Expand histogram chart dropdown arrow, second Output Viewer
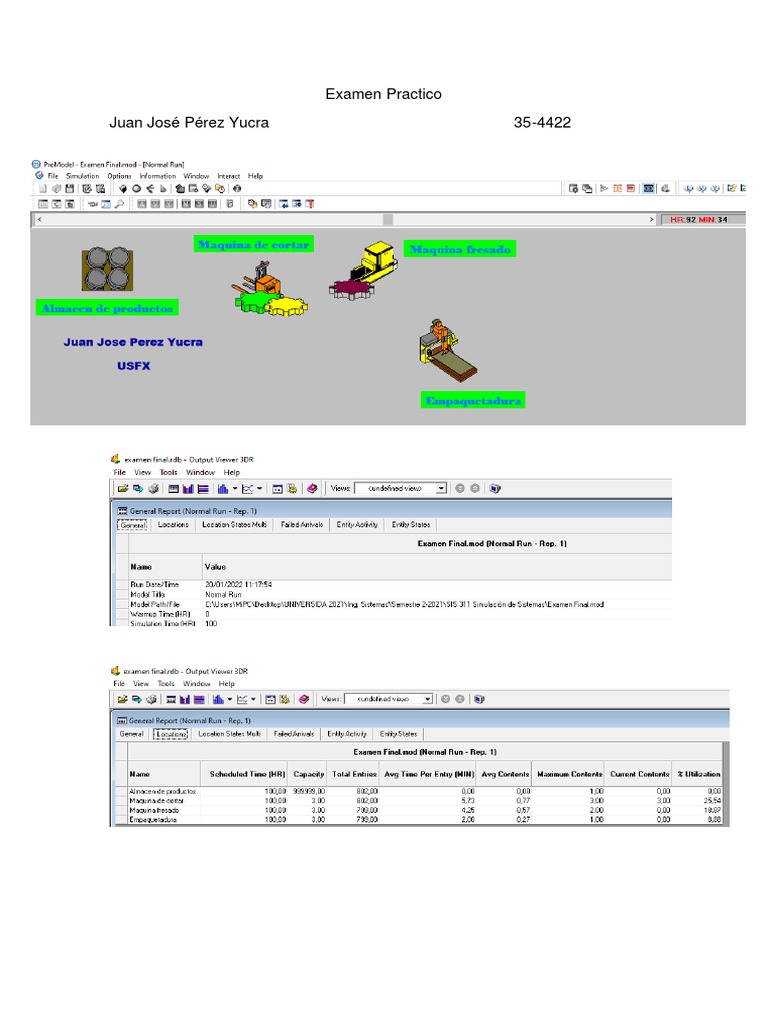Screen dimensions: 768x1024 coord(229,699)
